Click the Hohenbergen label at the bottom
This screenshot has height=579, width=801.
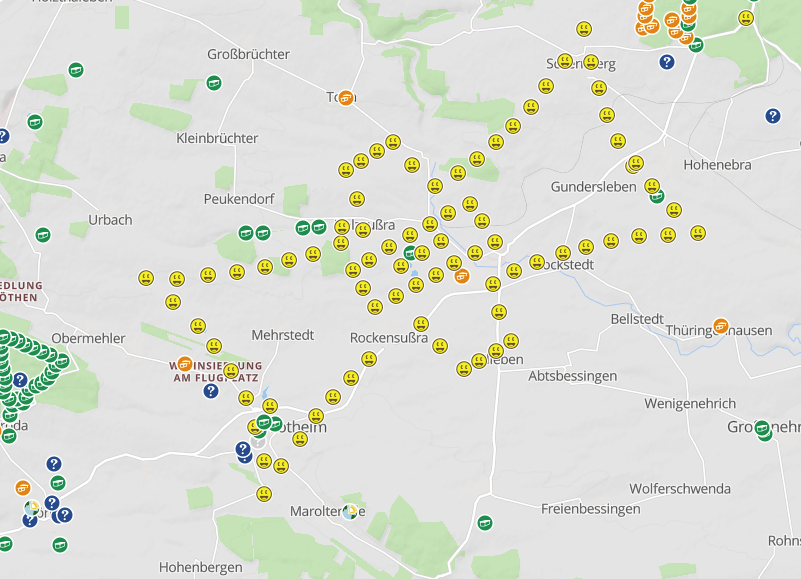201,567
